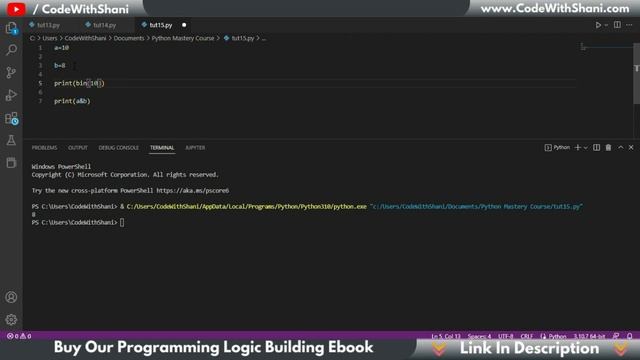Click the tut15.py breadcrumb segment
This screenshot has width=640, height=360.
(x=239, y=38)
